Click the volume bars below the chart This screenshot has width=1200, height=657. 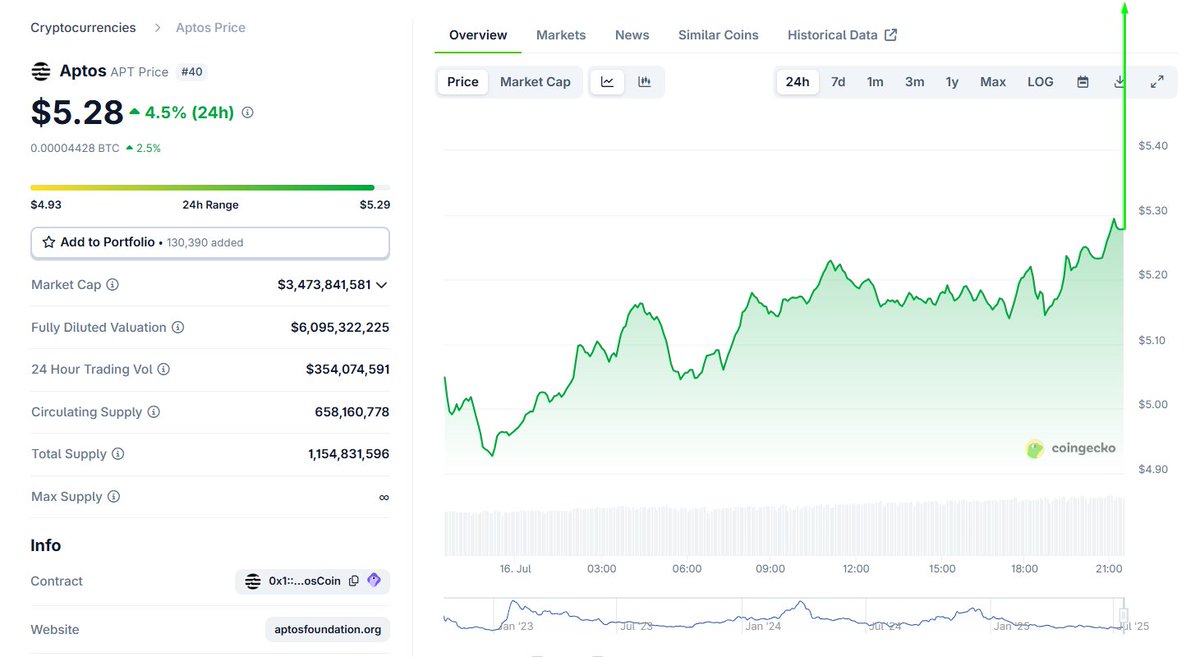tap(785, 527)
